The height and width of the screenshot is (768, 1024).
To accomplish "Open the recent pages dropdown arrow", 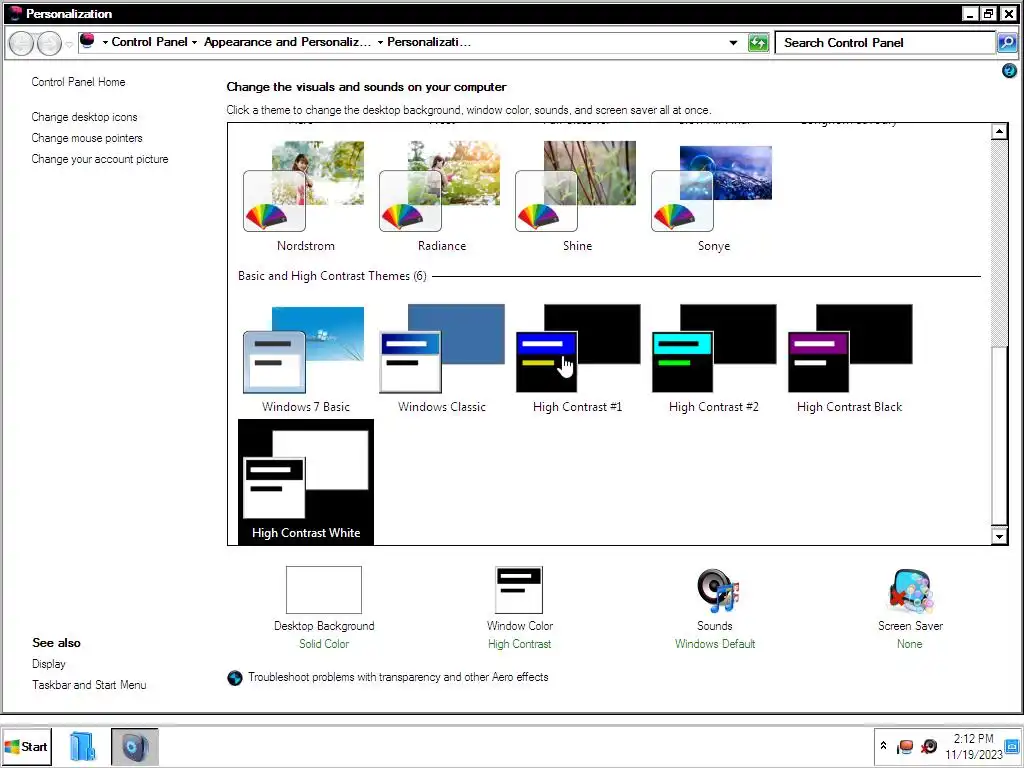I will (69, 44).
